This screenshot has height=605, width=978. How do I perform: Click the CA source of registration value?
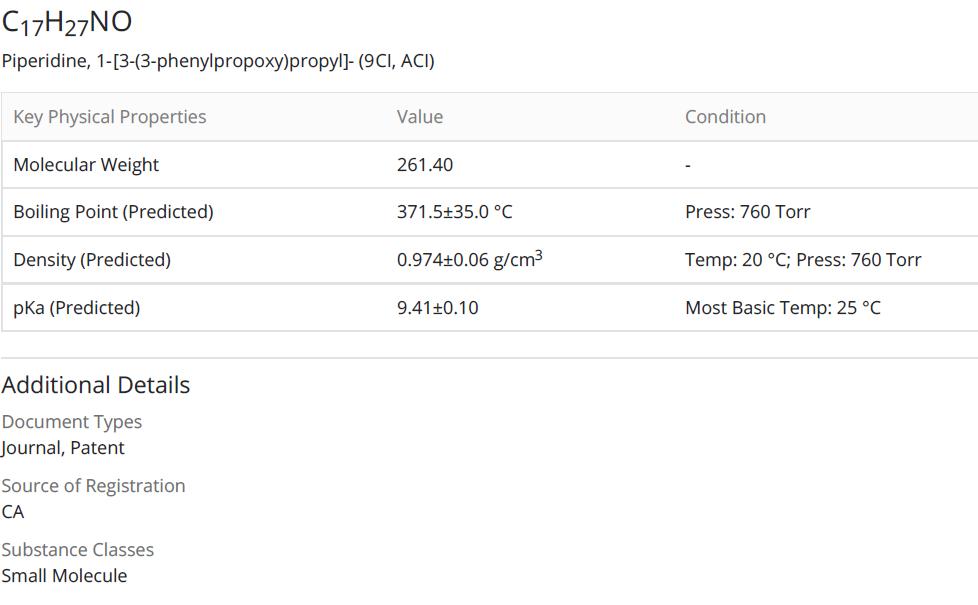coord(13,512)
